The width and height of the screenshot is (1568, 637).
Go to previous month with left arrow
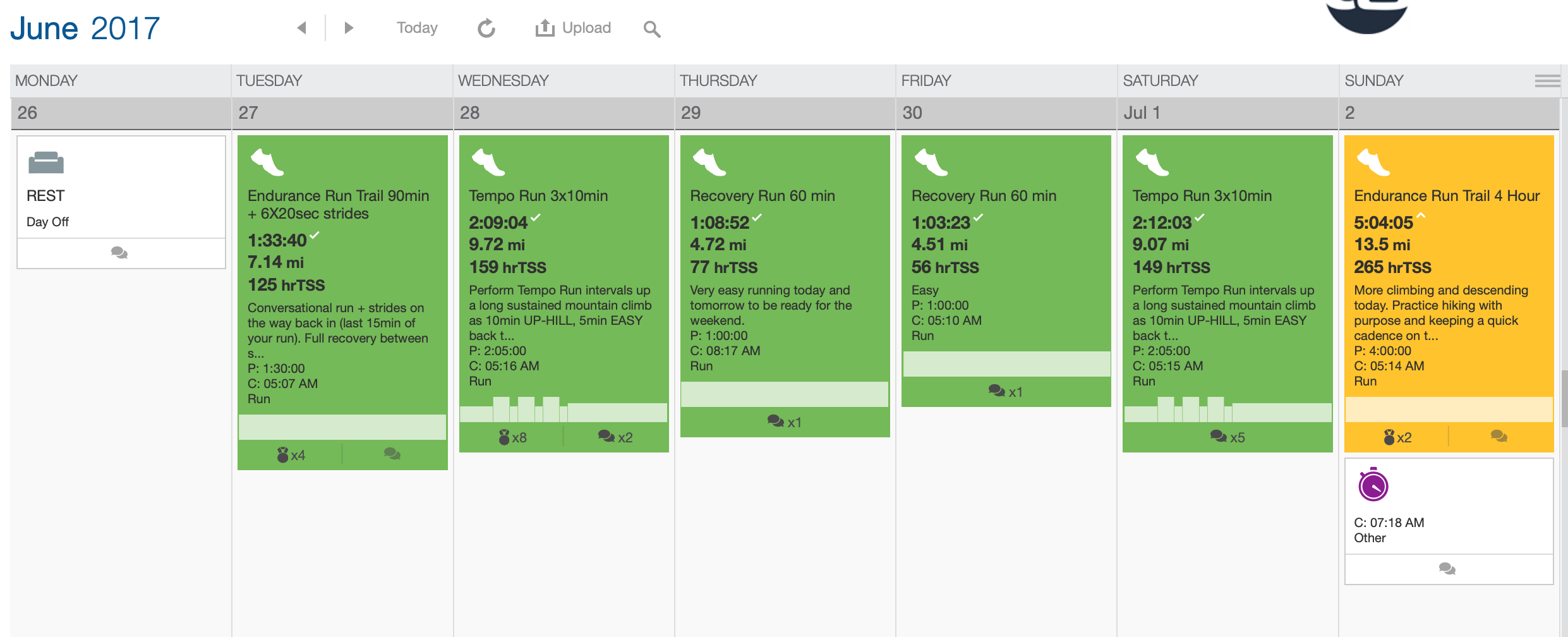pyautogui.click(x=302, y=28)
